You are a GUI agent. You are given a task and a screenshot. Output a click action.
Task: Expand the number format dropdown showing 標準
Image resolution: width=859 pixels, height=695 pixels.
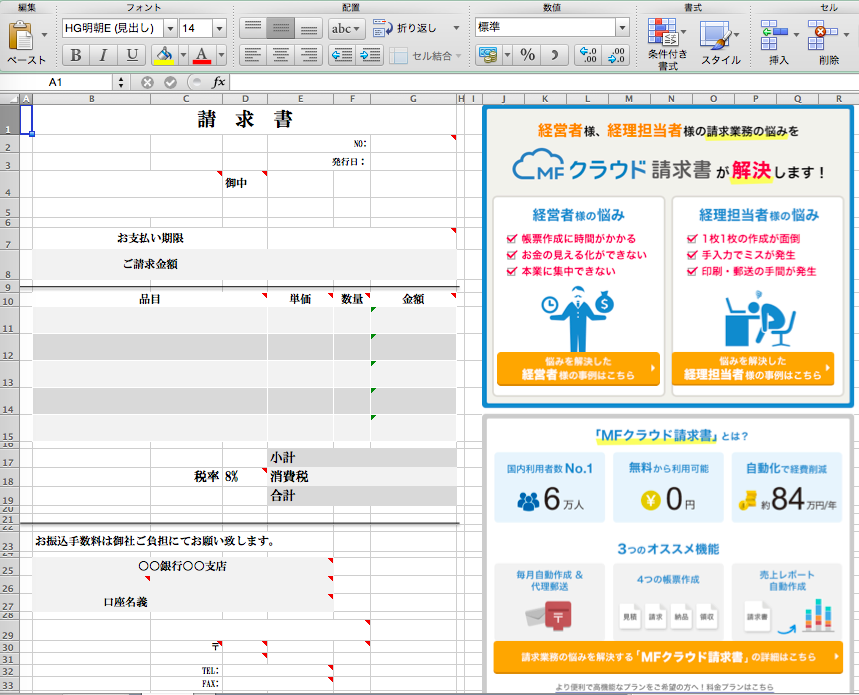pos(622,27)
